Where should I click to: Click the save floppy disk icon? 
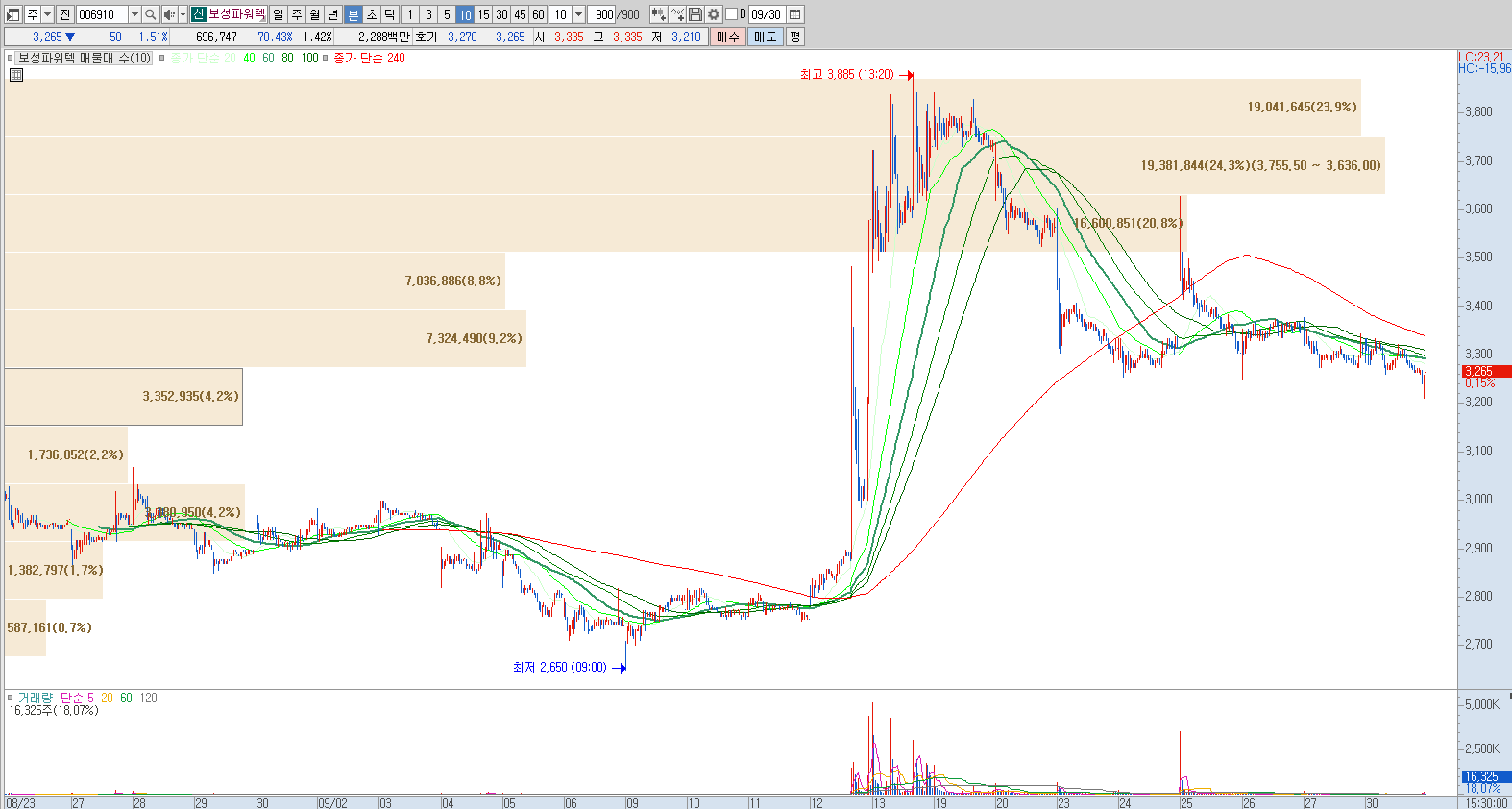(x=695, y=14)
